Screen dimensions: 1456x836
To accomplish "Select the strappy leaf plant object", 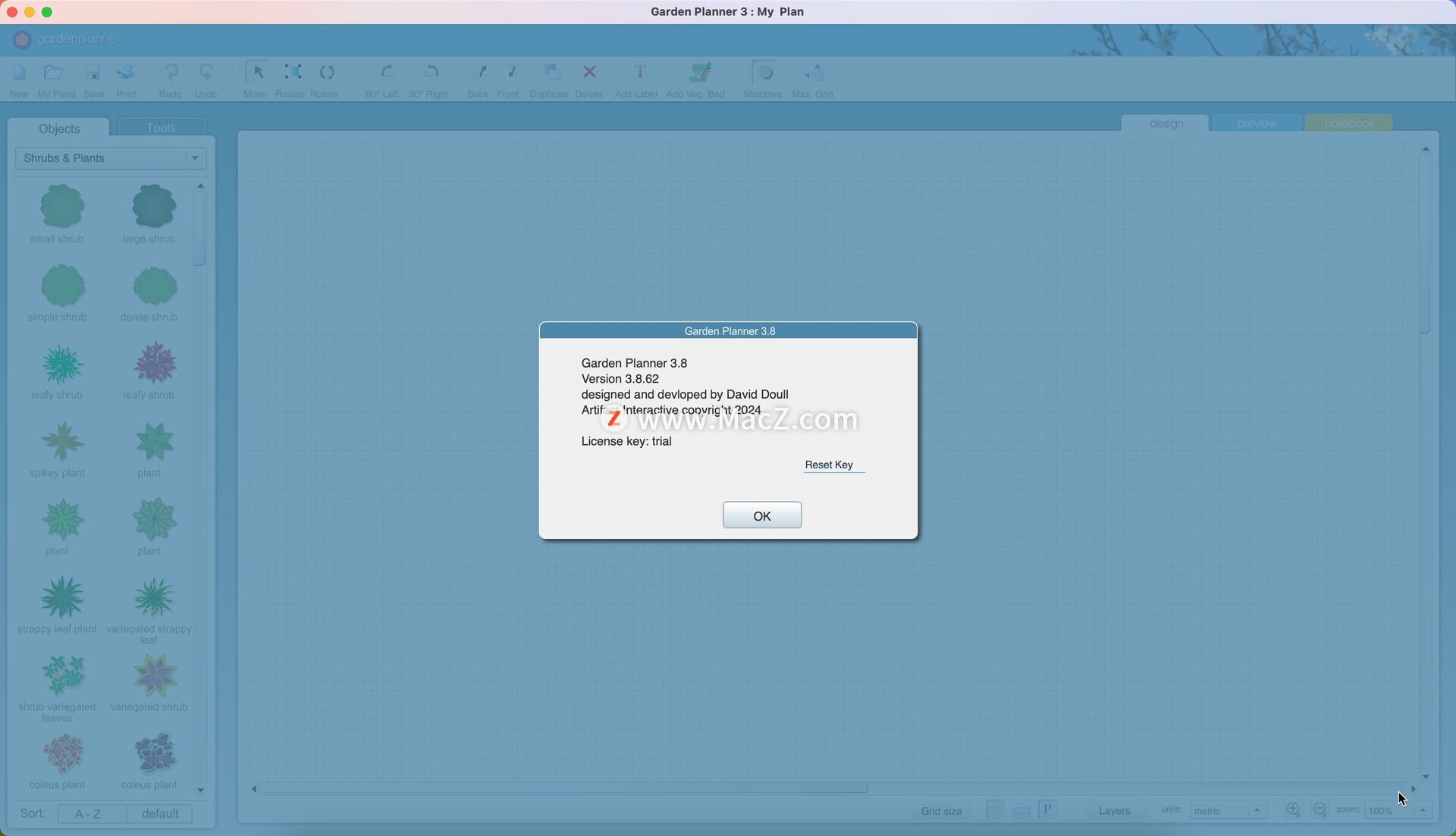I will coord(61,597).
